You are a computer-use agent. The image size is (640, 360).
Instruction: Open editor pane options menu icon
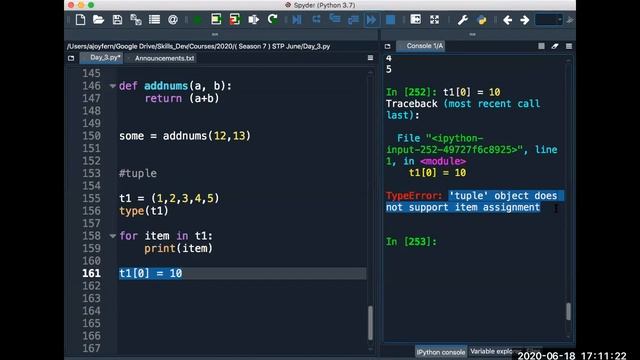coord(370,58)
